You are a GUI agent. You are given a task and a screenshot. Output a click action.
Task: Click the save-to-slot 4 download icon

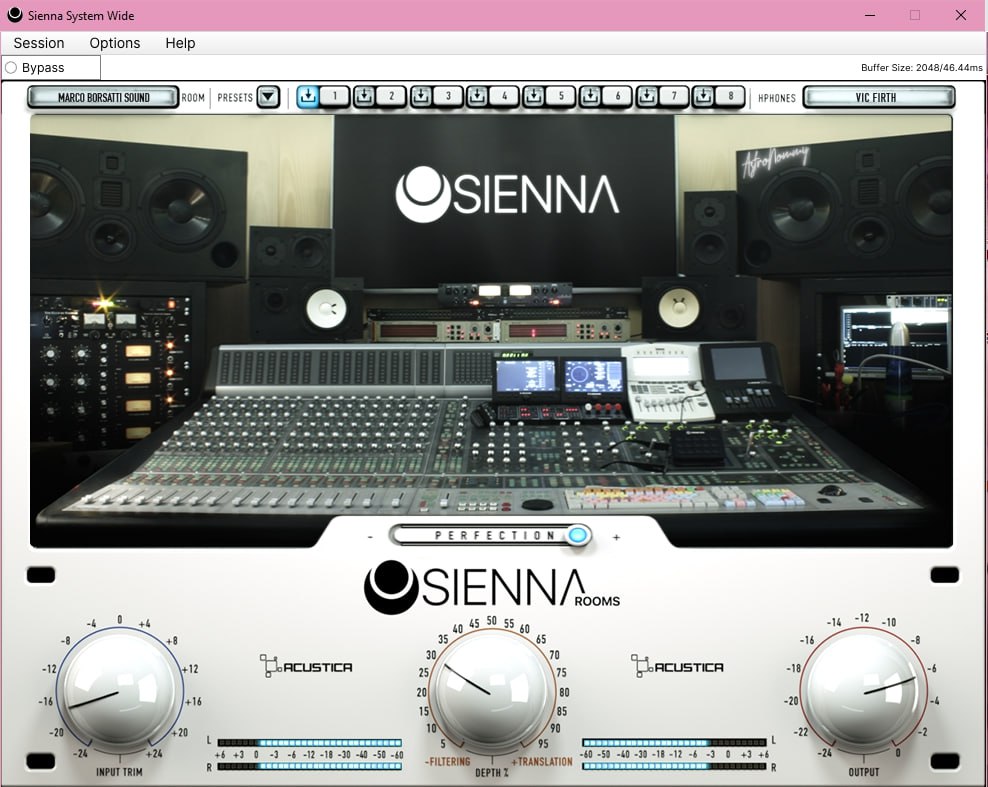click(x=477, y=96)
